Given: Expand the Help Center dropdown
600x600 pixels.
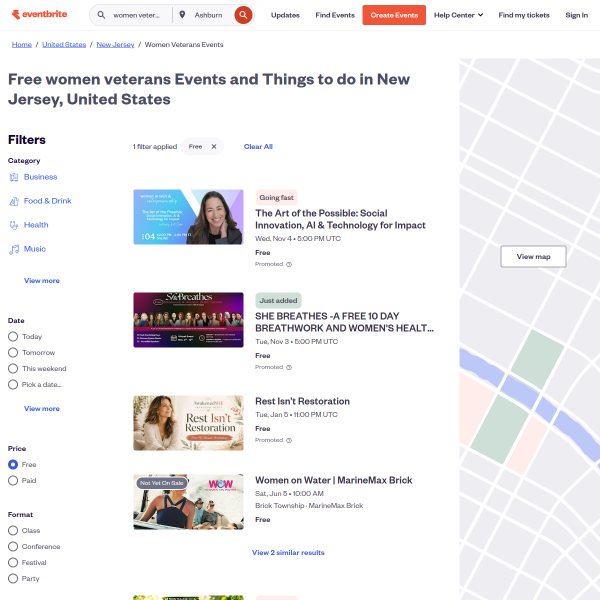Looking at the screenshot, I should [x=458, y=15].
